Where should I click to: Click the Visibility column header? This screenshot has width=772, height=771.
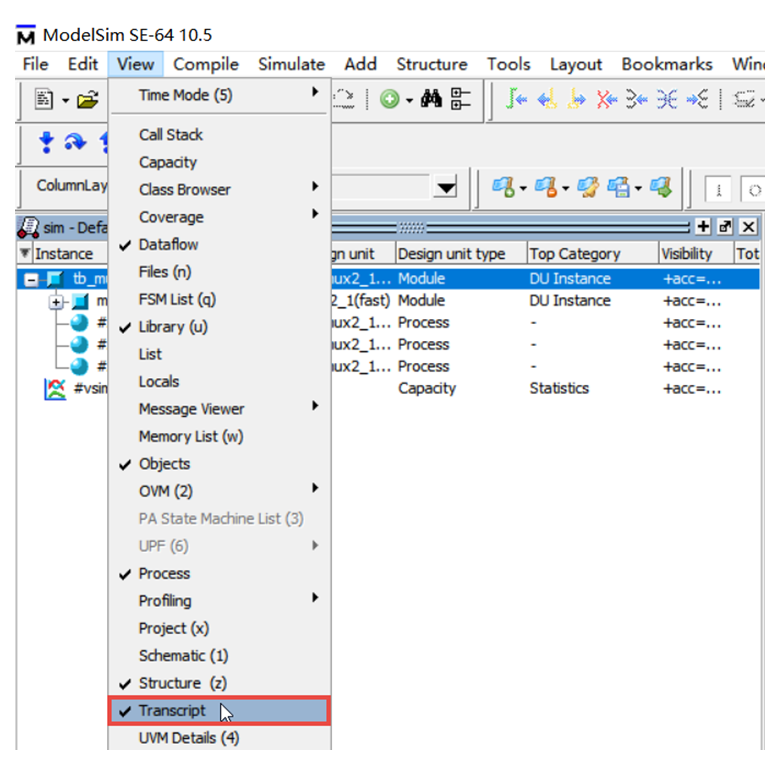pos(696,254)
